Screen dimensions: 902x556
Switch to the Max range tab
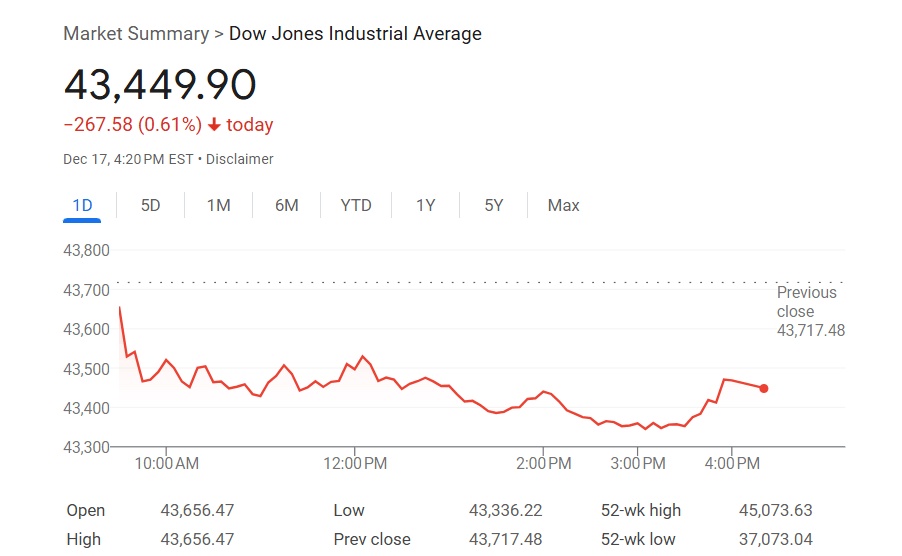click(563, 205)
